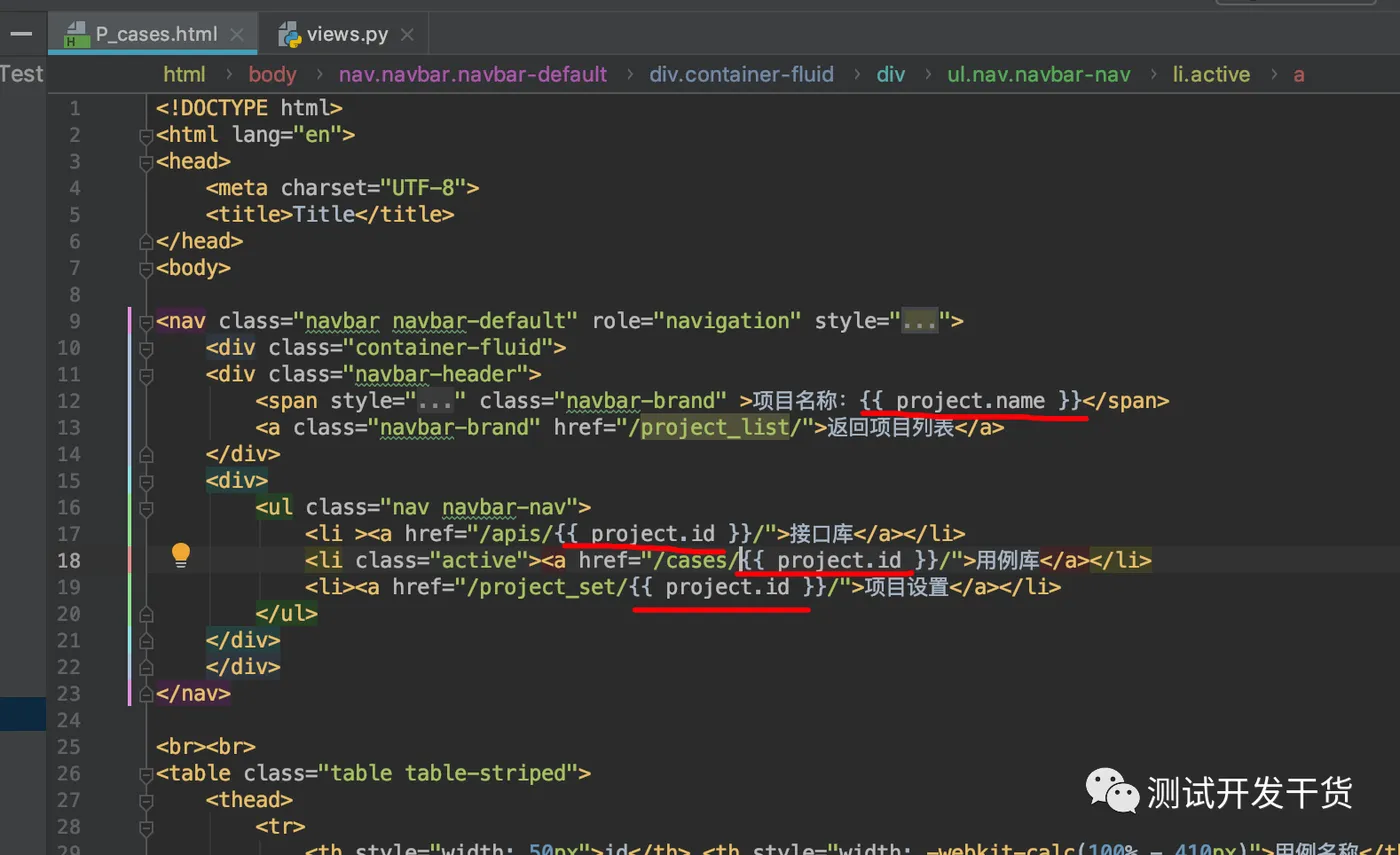
Task: Close the views.py editor tab
Action: coord(407,34)
